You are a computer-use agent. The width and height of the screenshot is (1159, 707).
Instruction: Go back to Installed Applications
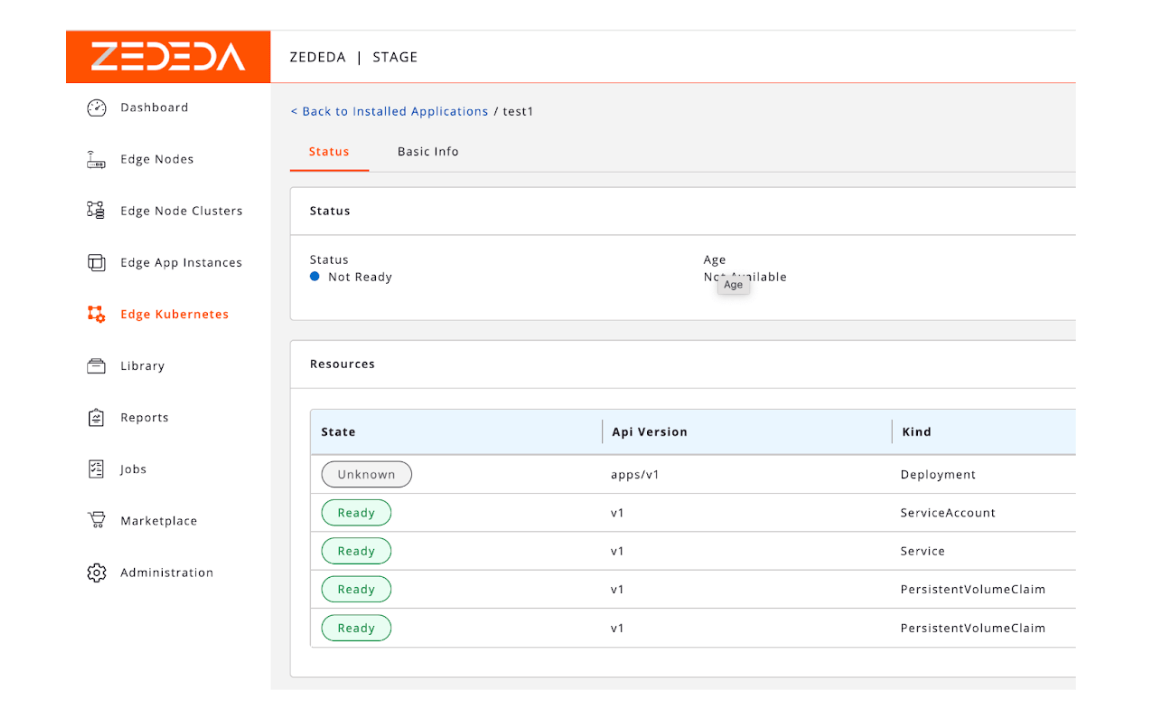click(389, 112)
